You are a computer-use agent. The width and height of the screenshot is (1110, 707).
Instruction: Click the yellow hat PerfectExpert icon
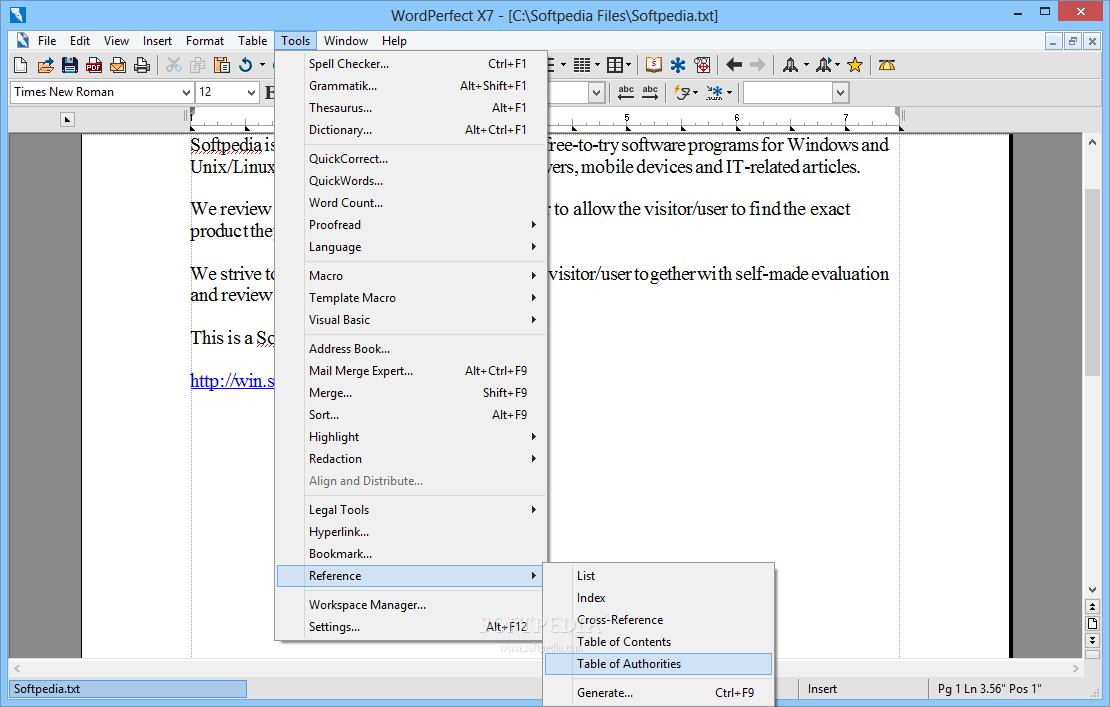887,65
